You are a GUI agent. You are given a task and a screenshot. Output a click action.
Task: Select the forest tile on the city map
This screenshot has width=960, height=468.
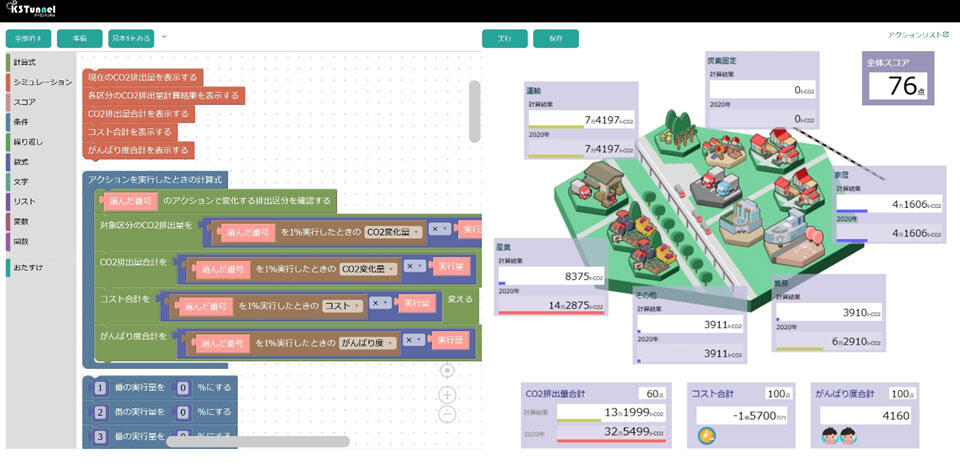[x=677, y=132]
